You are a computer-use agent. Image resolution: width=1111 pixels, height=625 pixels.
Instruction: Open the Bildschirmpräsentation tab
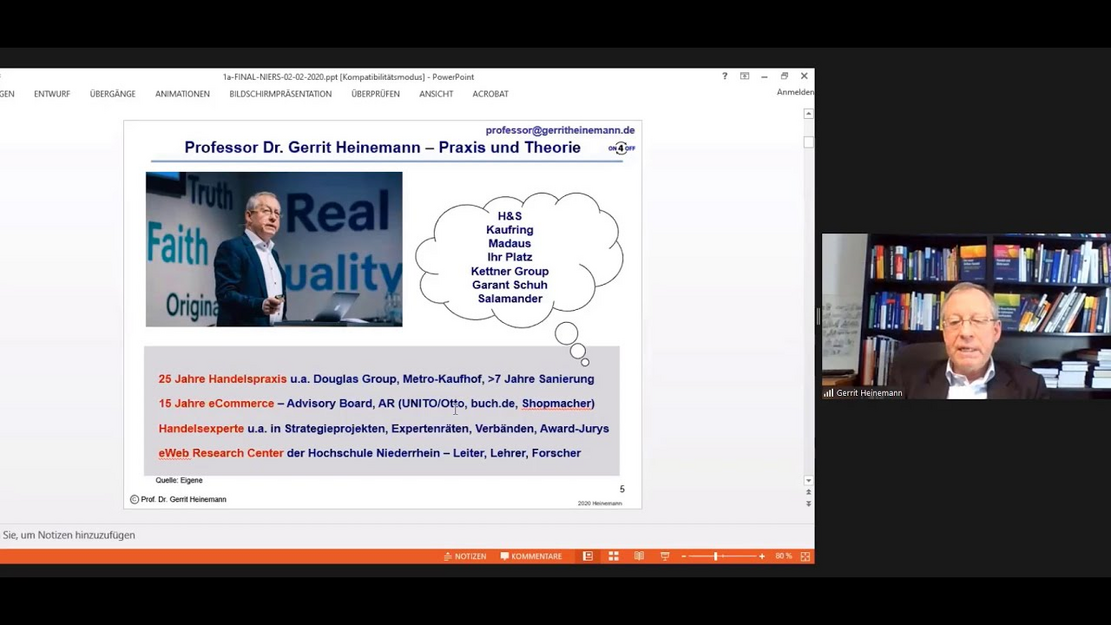280,94
